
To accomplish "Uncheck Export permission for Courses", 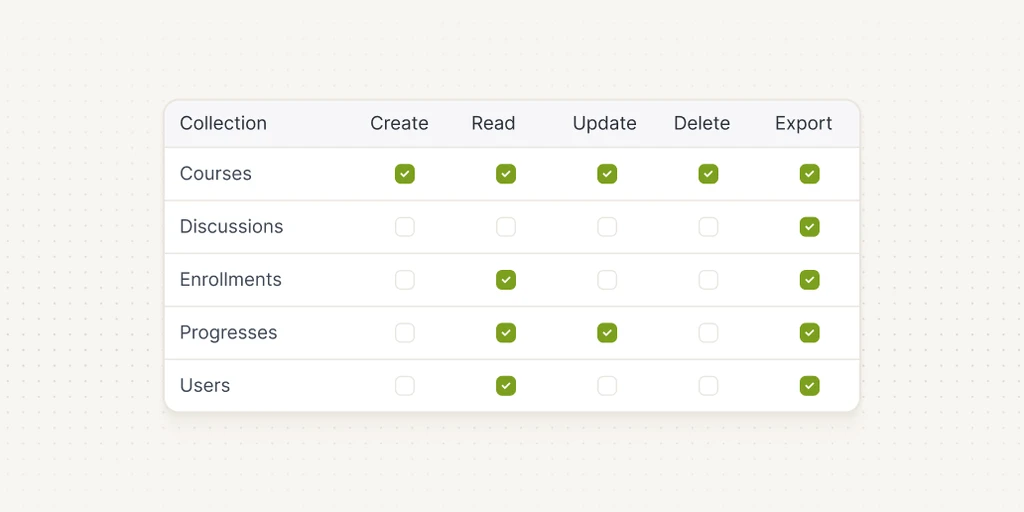I will (809, 174).
